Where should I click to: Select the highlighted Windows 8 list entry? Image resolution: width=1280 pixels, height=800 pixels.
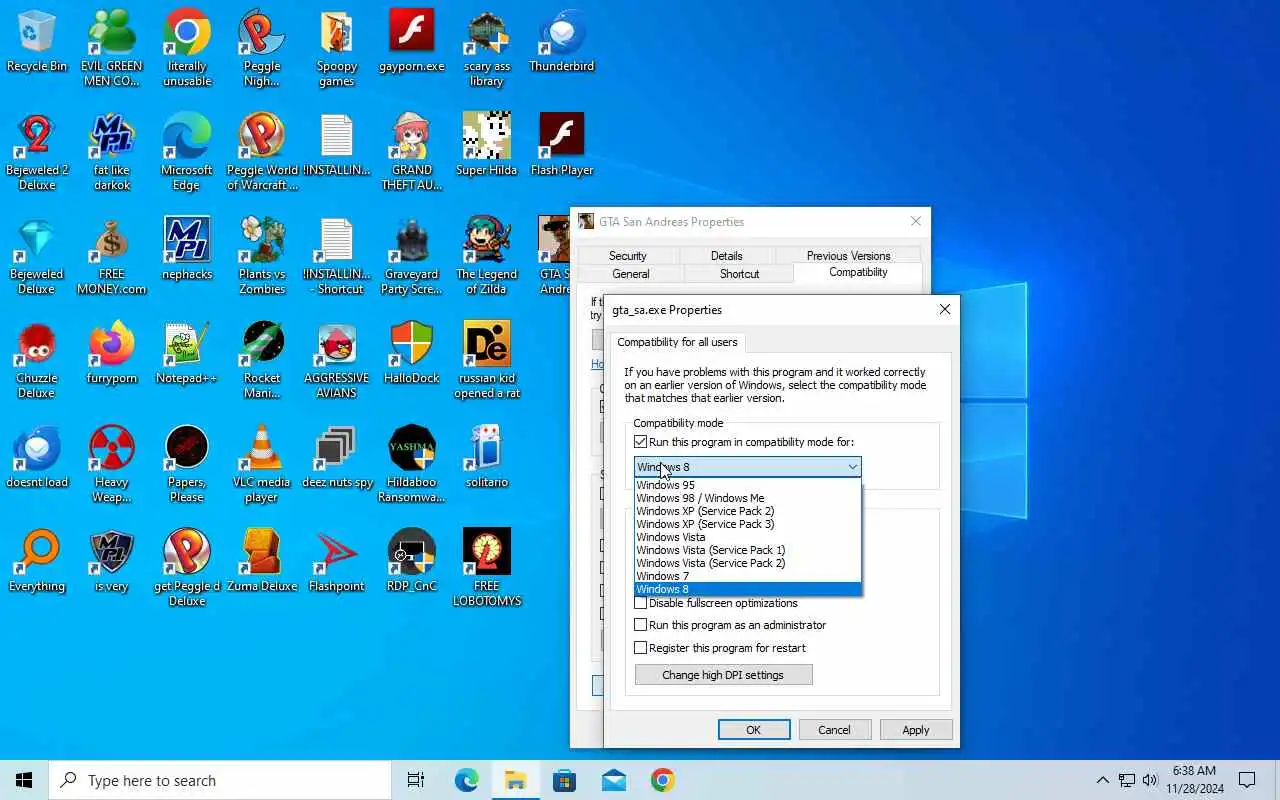coord(747,589)
